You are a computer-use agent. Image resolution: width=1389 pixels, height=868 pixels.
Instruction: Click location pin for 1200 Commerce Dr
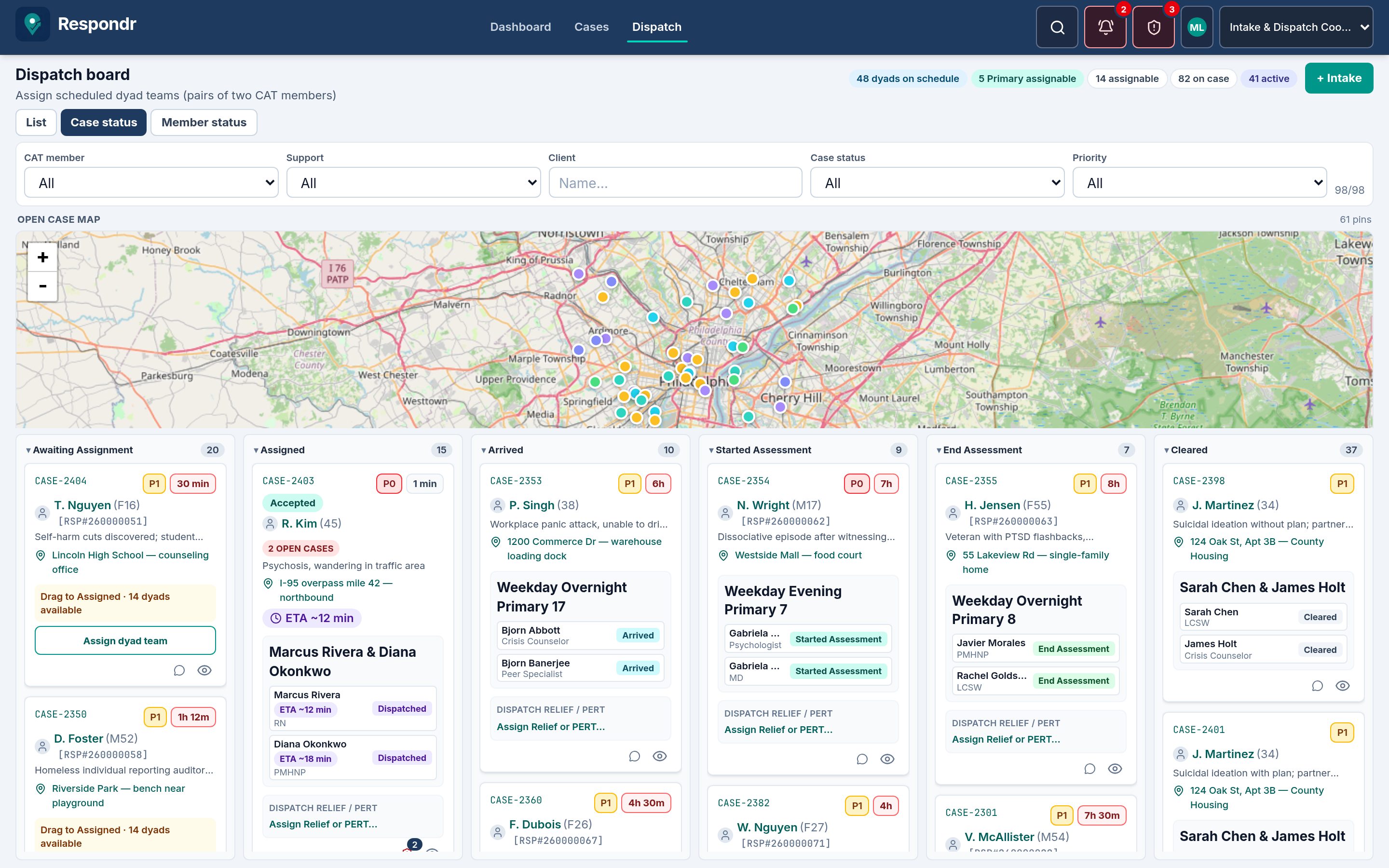pos(496,542)
